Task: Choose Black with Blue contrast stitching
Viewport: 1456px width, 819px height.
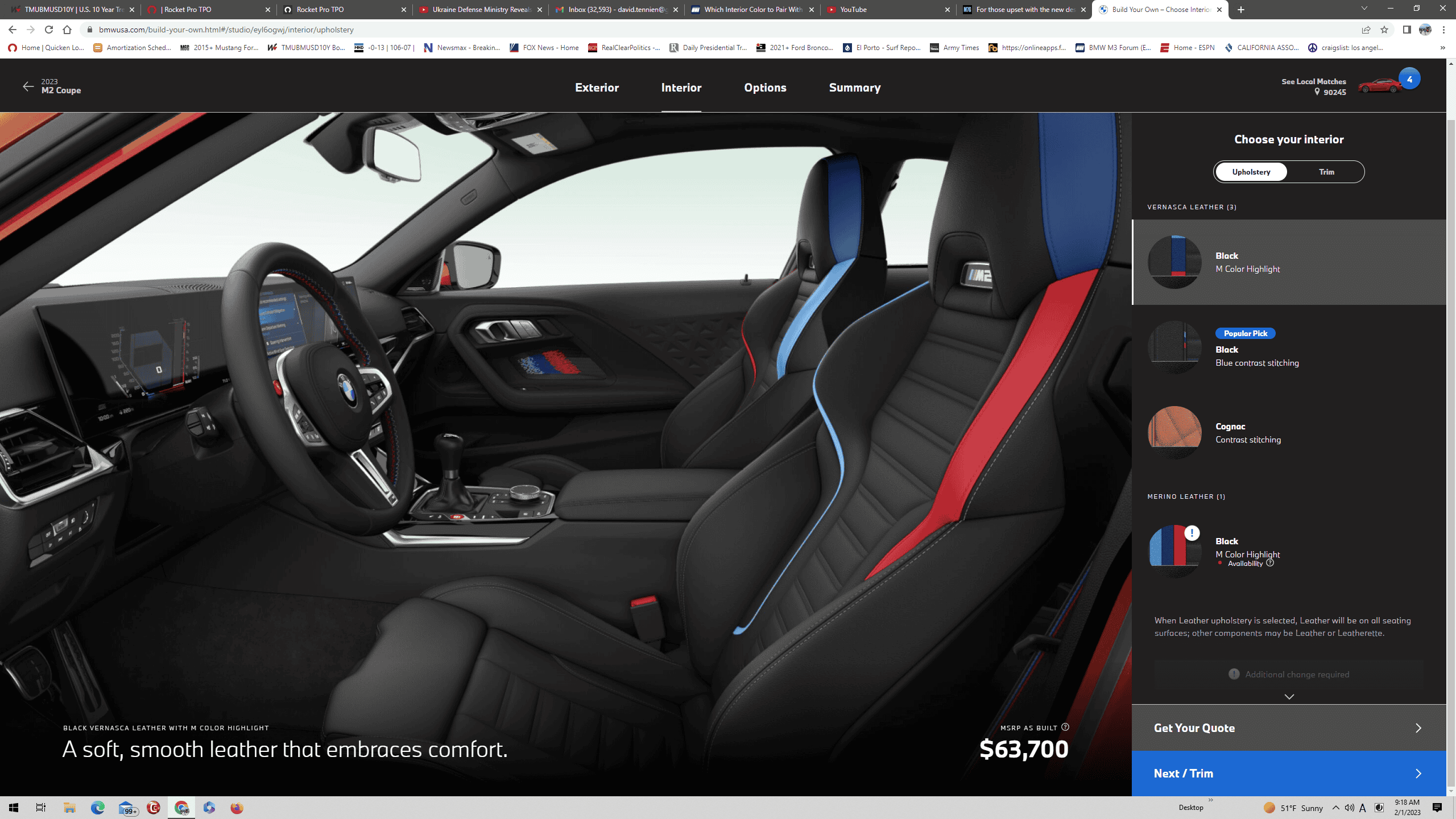Action: pyautogui.click(x=1289, y=348)
